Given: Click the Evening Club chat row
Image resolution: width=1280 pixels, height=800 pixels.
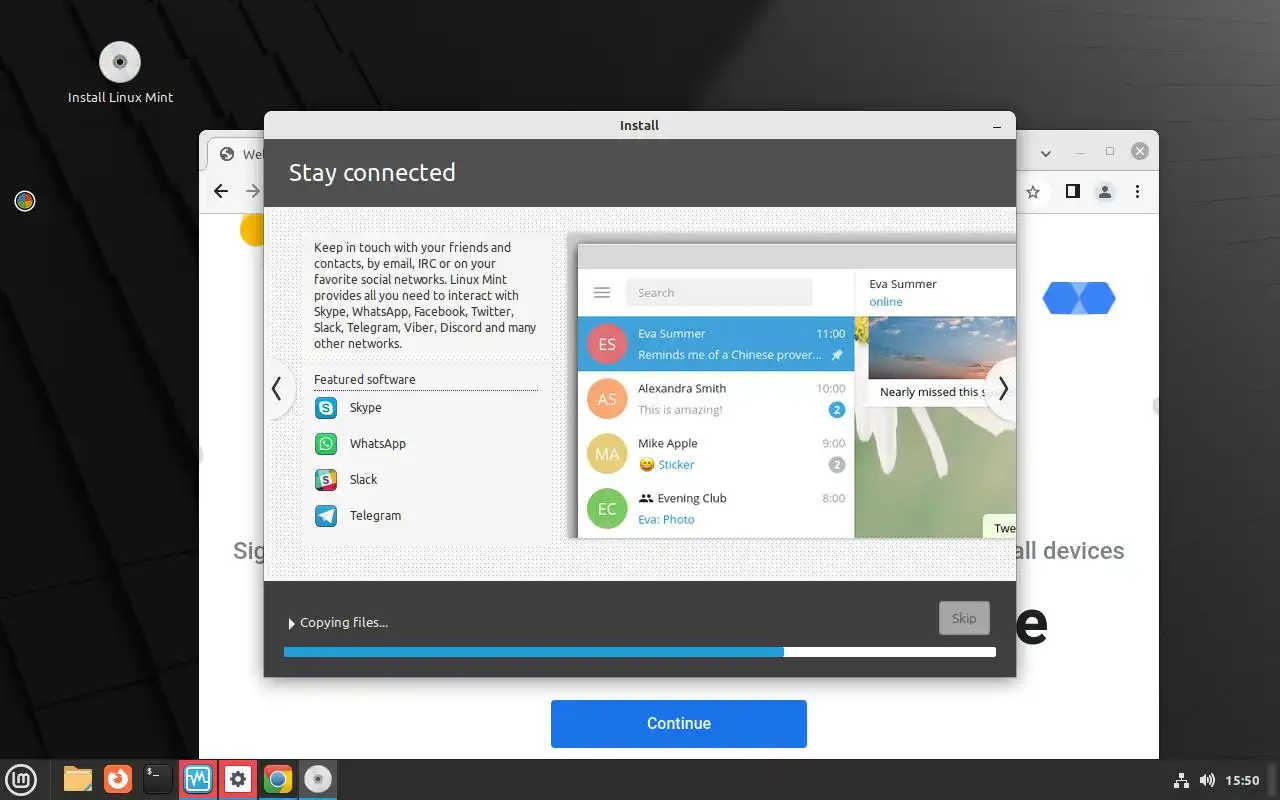Looking at the screenshot, I should click(716, 509).
